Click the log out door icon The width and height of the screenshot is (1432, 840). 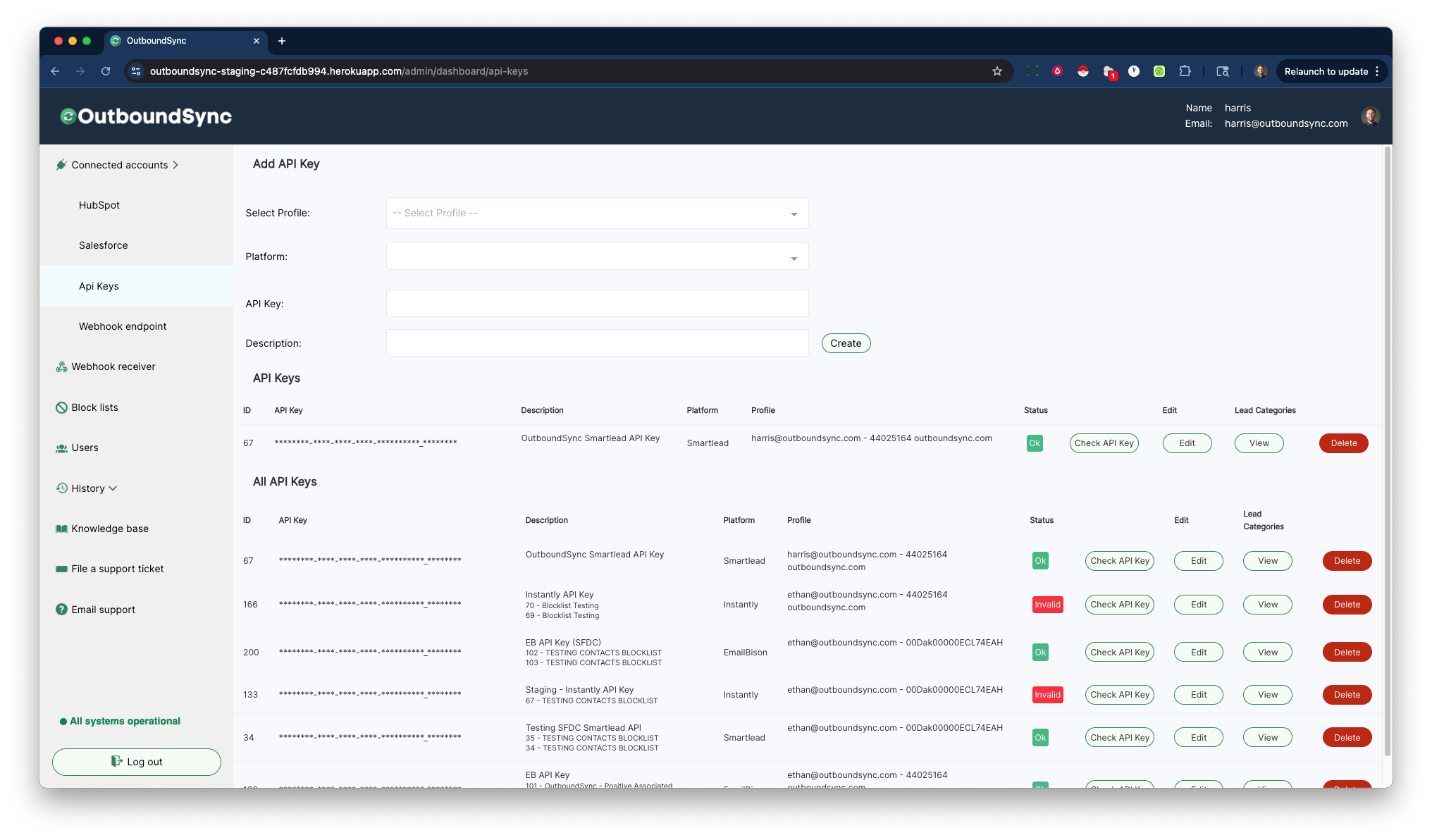click(116, 762)
